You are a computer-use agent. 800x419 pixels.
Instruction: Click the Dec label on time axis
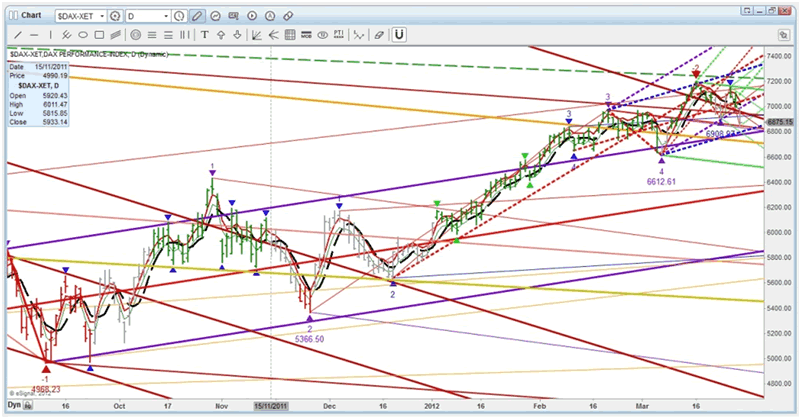pyautogui.click(x=329, y=406)
